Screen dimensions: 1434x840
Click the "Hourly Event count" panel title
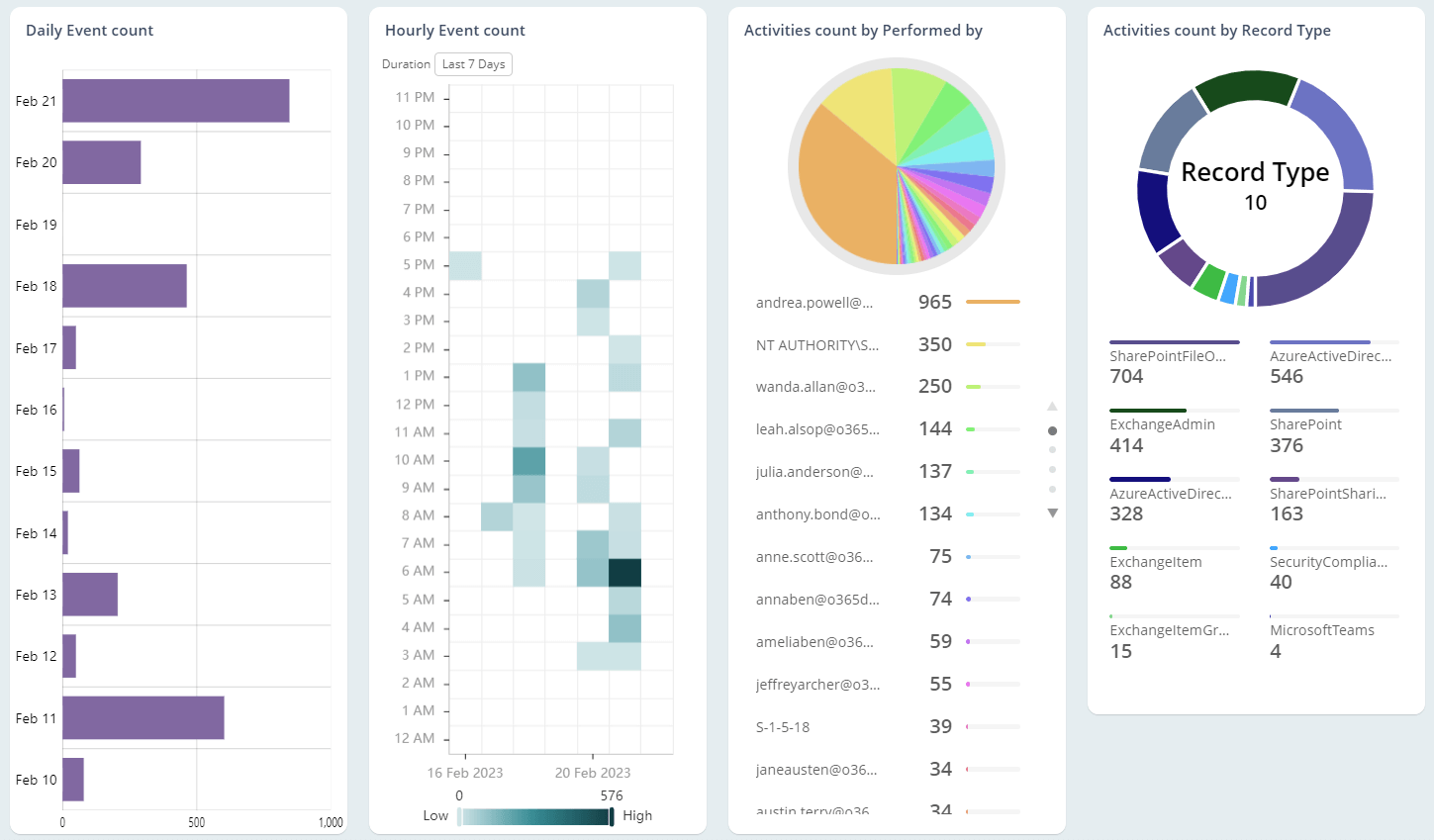pos(454,31)
